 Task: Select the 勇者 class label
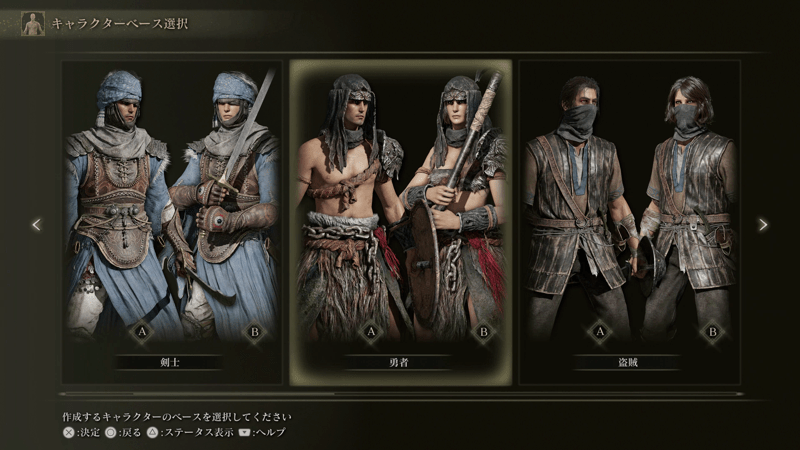point(398,362)
